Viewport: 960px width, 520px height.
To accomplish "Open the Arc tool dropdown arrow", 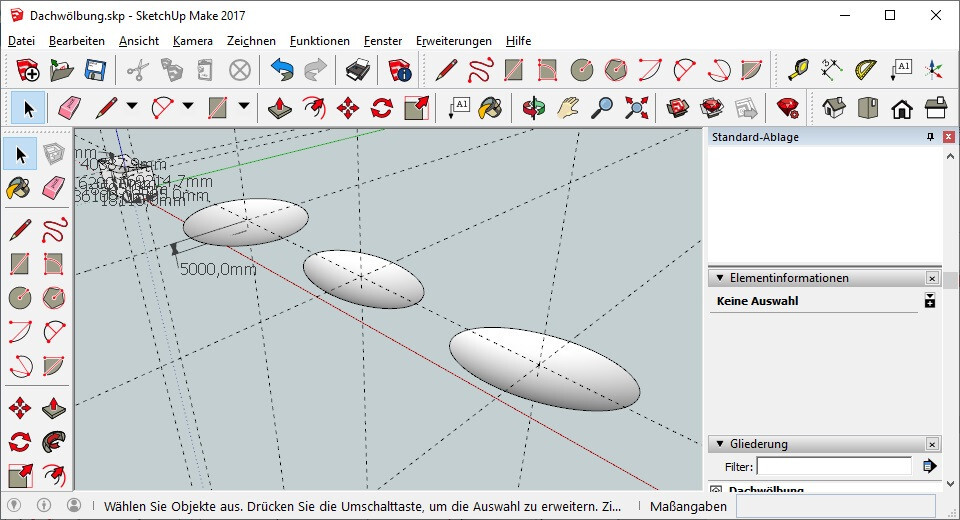I will 188,106.
